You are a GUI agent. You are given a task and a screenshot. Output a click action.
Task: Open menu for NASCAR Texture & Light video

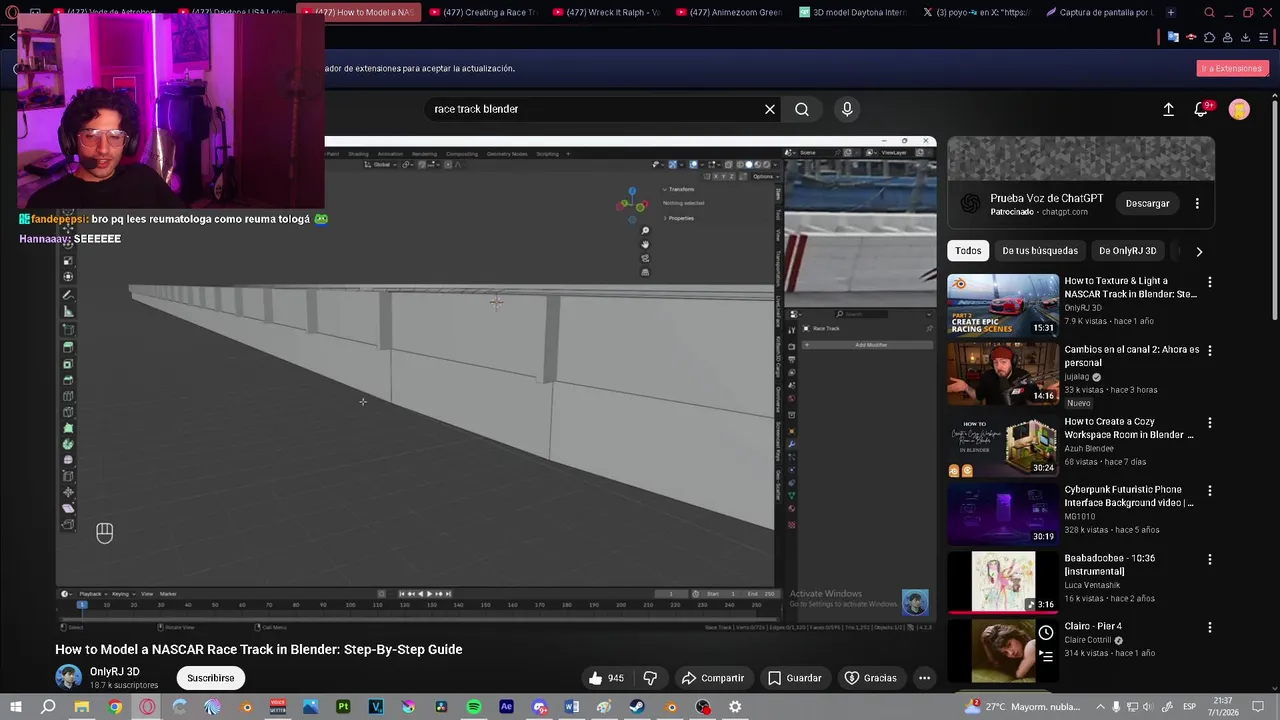tap(1210, 282)
